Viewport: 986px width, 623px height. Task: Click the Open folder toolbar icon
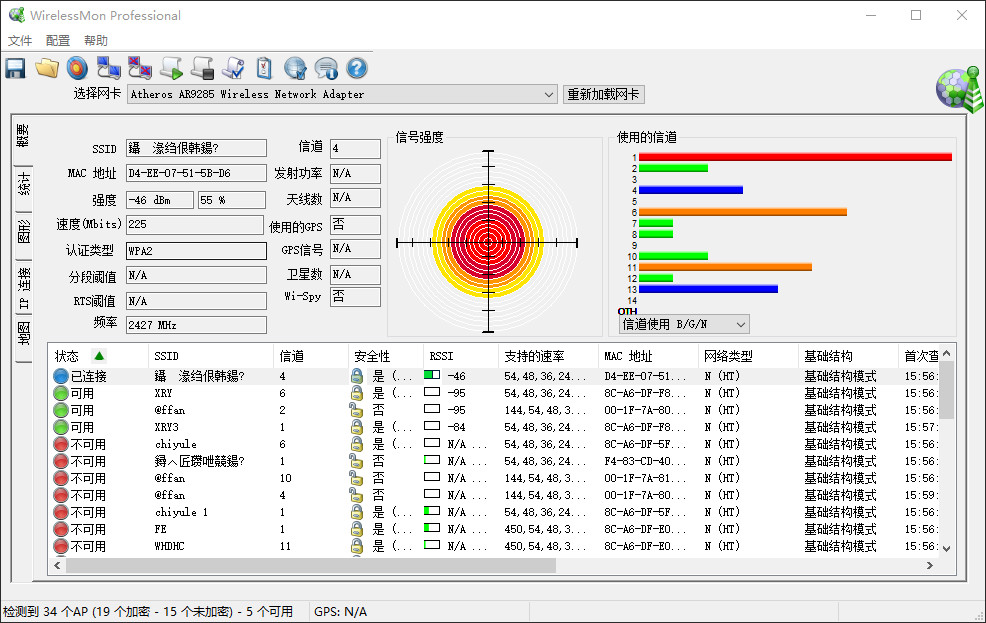46,68
